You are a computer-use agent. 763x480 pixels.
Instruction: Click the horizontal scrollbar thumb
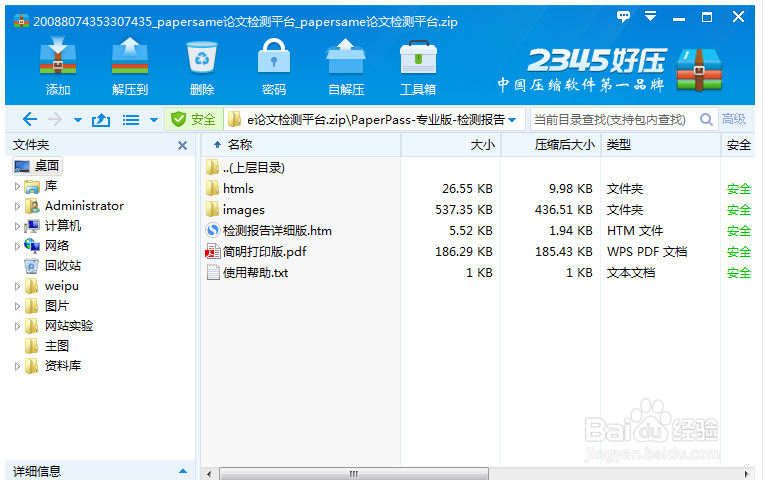click(354, 474)
